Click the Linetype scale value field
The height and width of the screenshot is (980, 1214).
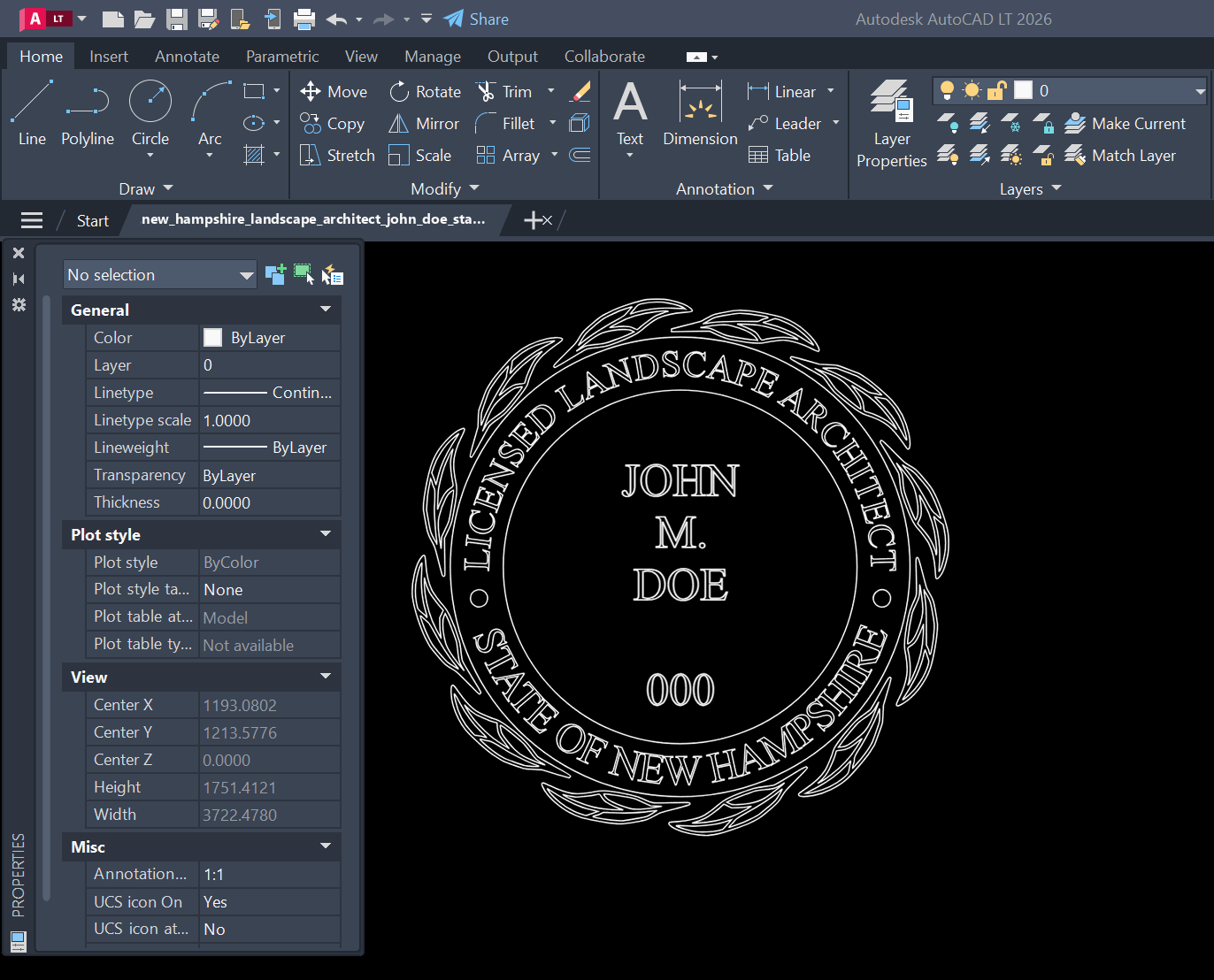point(270,420)
